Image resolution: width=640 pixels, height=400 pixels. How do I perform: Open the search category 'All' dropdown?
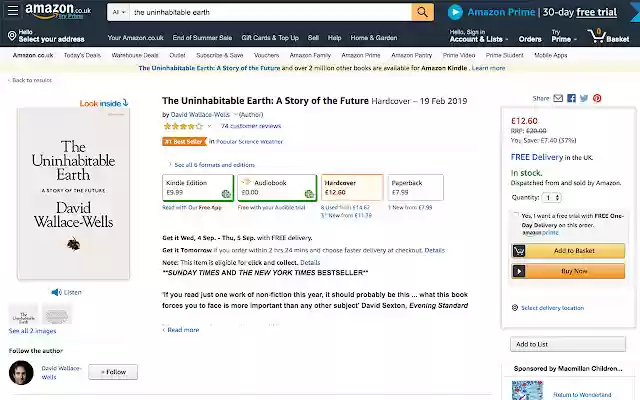tap(119, 12)
